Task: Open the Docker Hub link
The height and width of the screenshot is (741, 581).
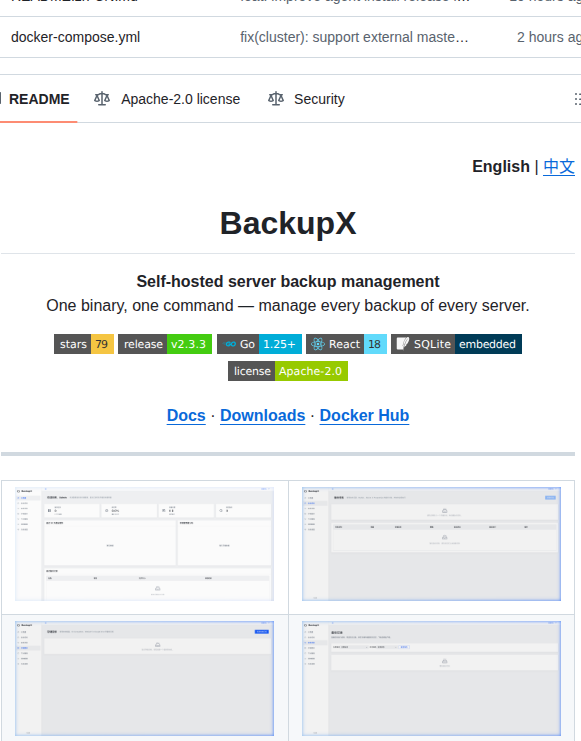Action: (x=364, y=415)
